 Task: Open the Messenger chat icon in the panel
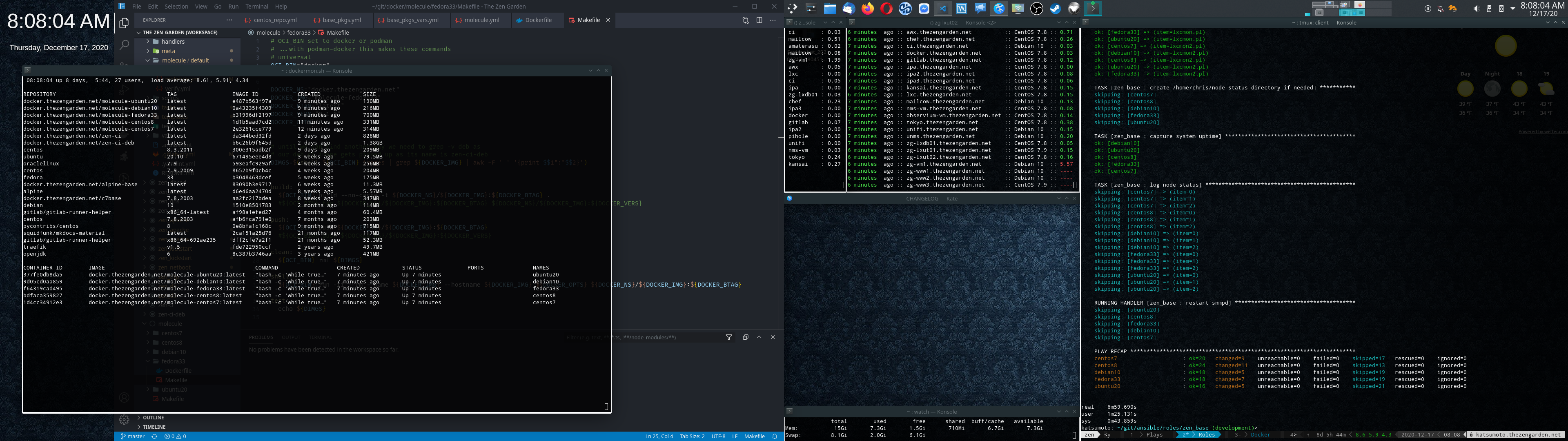(924, 8)
